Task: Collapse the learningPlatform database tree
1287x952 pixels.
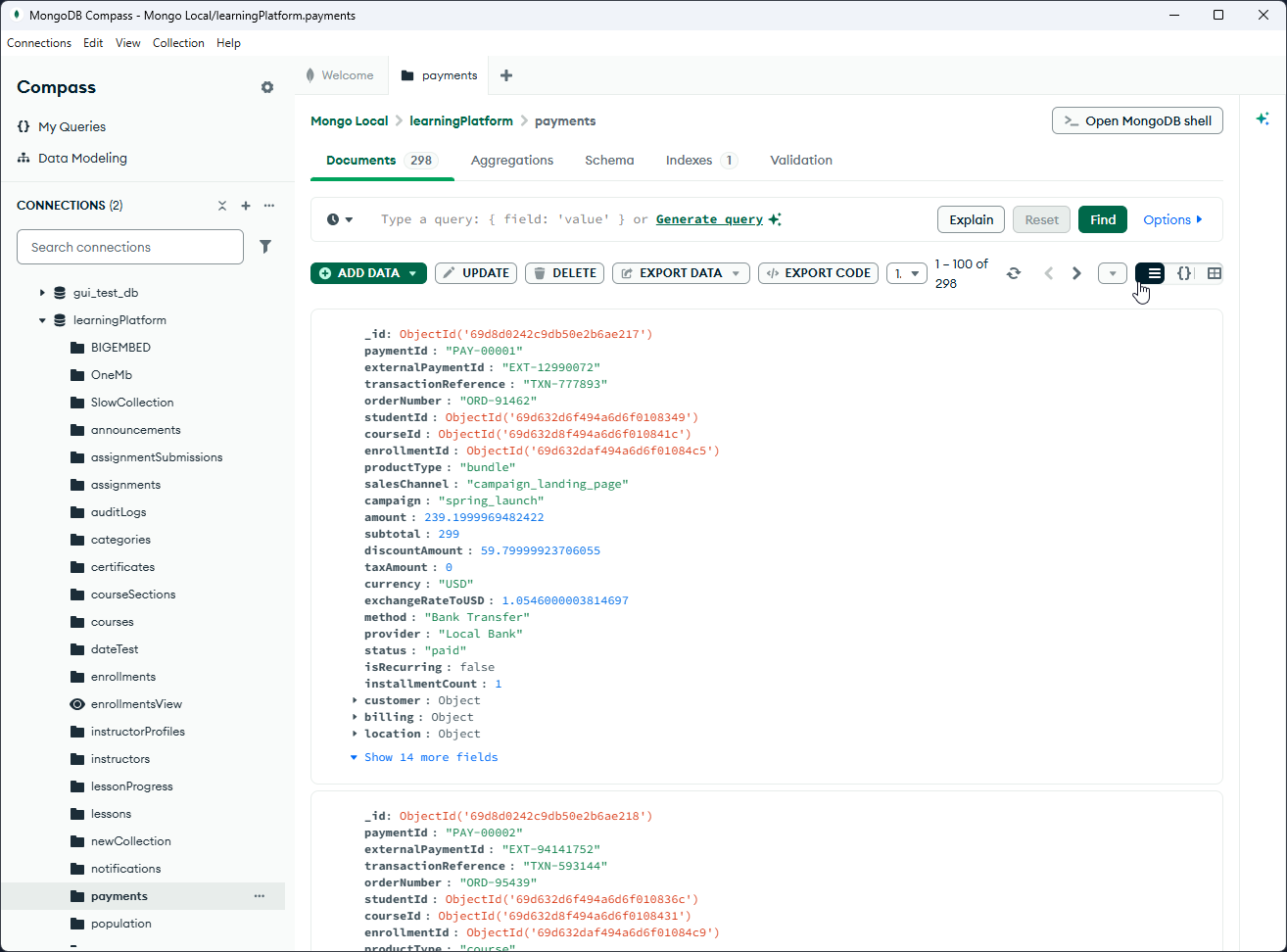Action: coord(42,320)
